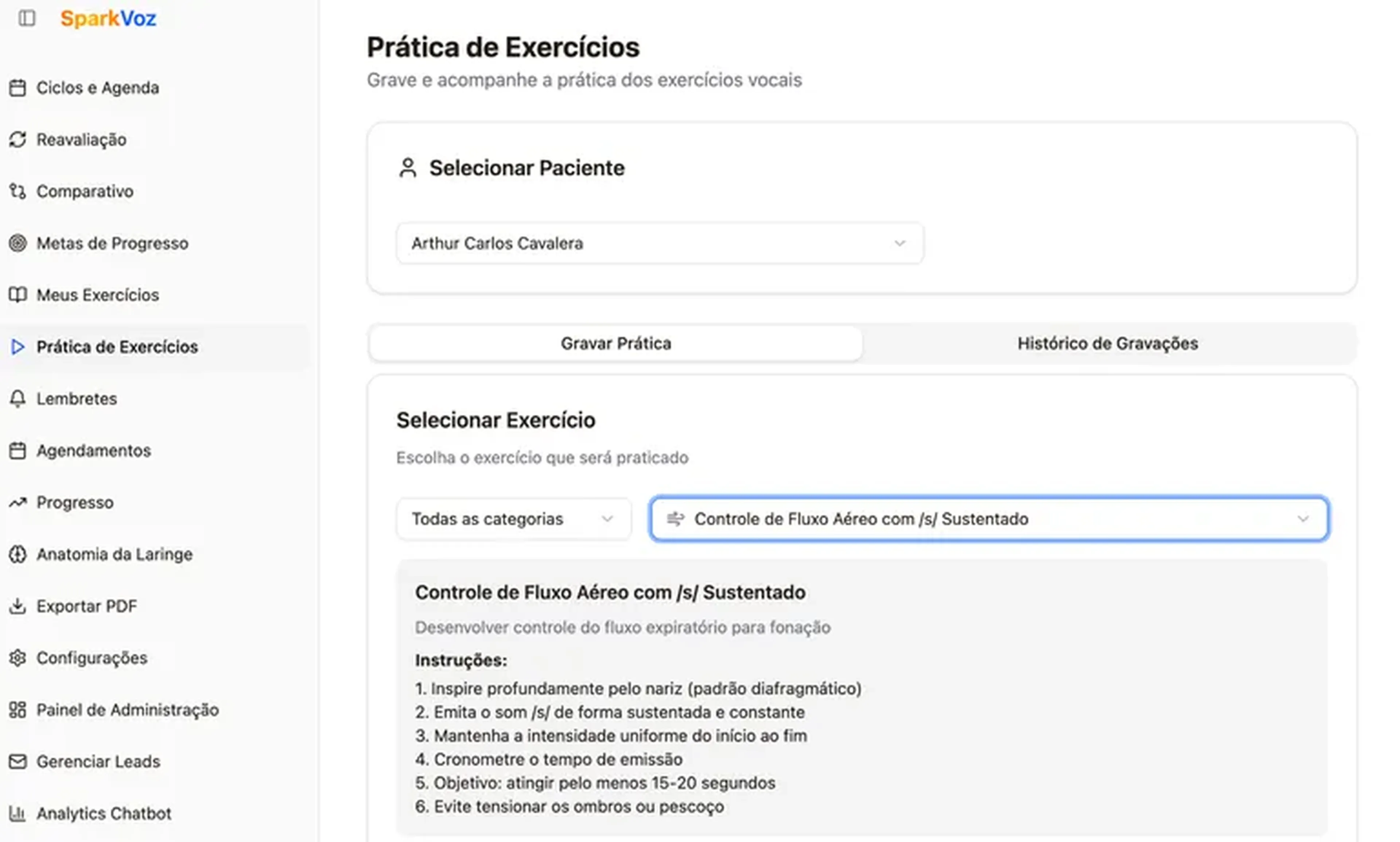
Task: Expand the Todas as categorias dropdown
Action: [x=513, y=519]
